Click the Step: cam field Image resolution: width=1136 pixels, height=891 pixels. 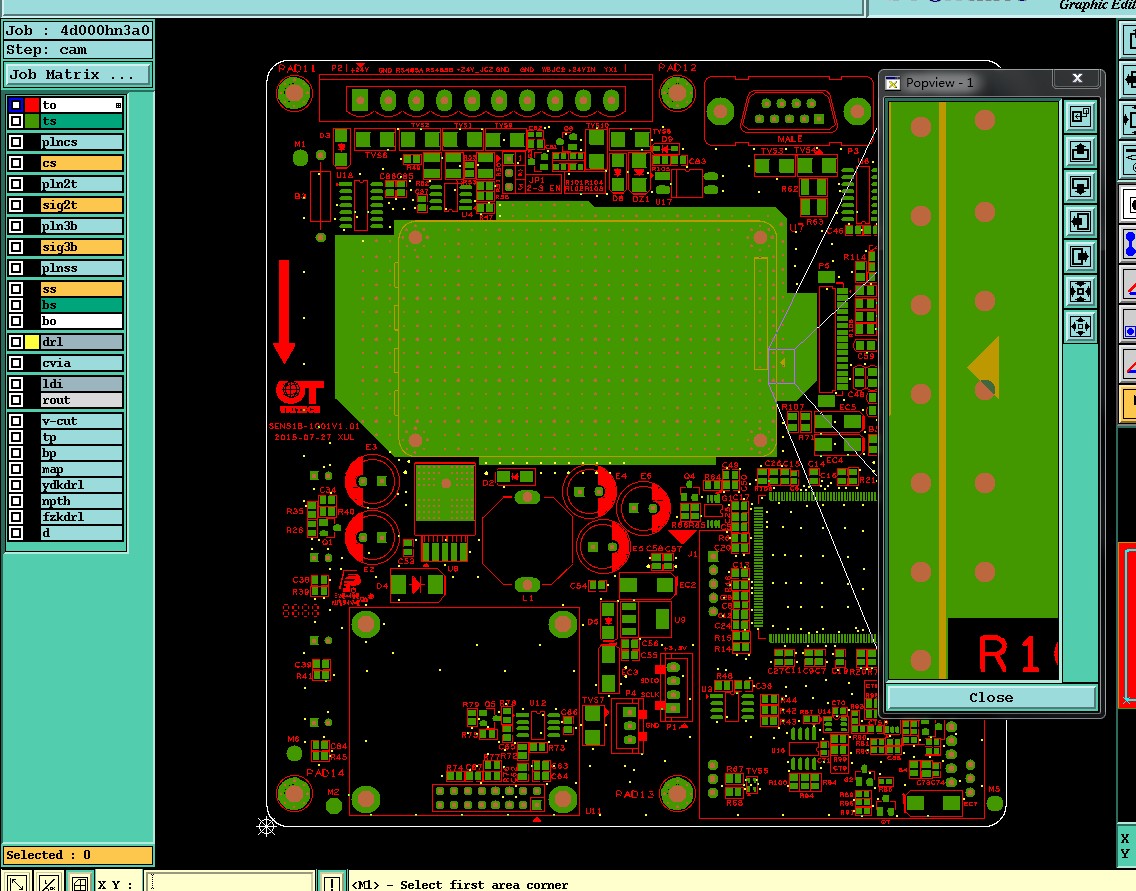pyautogui.click(x=78, y=49)
